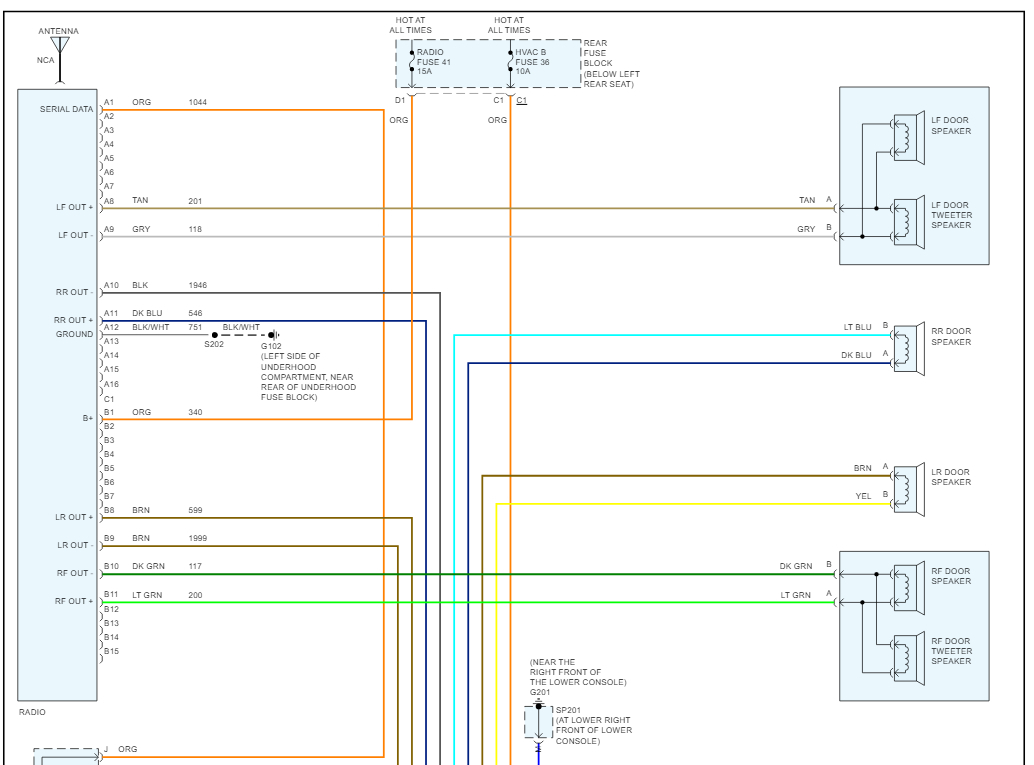Viewport: 1034px width, 765px height.
Task: Select the RR DOOR SPEAKER symbol
Action: coord(908,349)
